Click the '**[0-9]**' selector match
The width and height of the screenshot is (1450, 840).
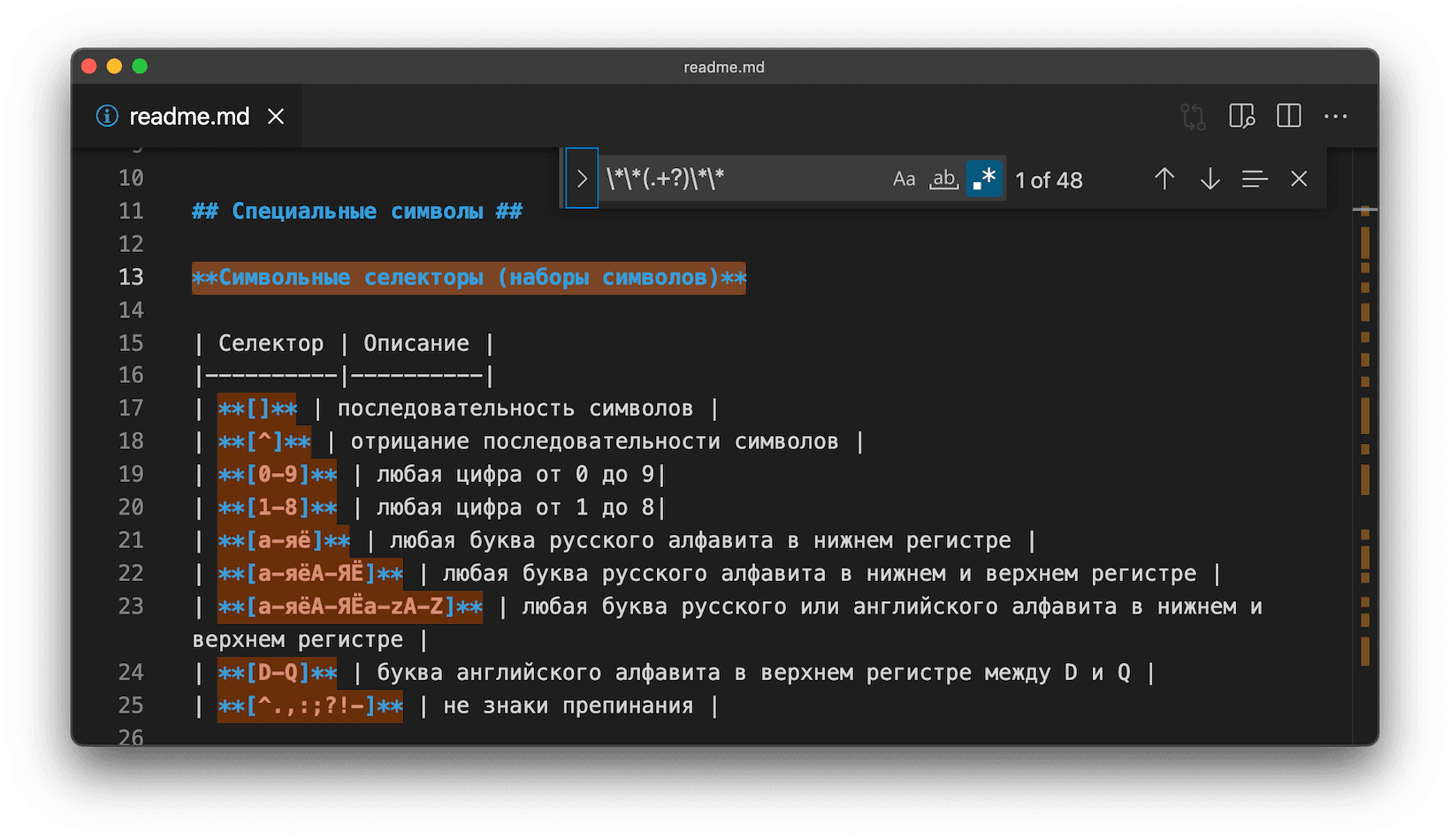pos(278,475)
